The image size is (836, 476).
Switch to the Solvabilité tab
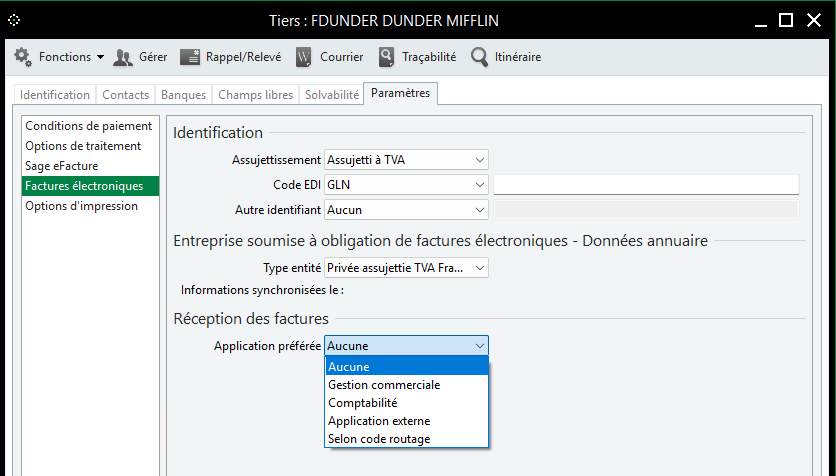click(x=332, y=95)
